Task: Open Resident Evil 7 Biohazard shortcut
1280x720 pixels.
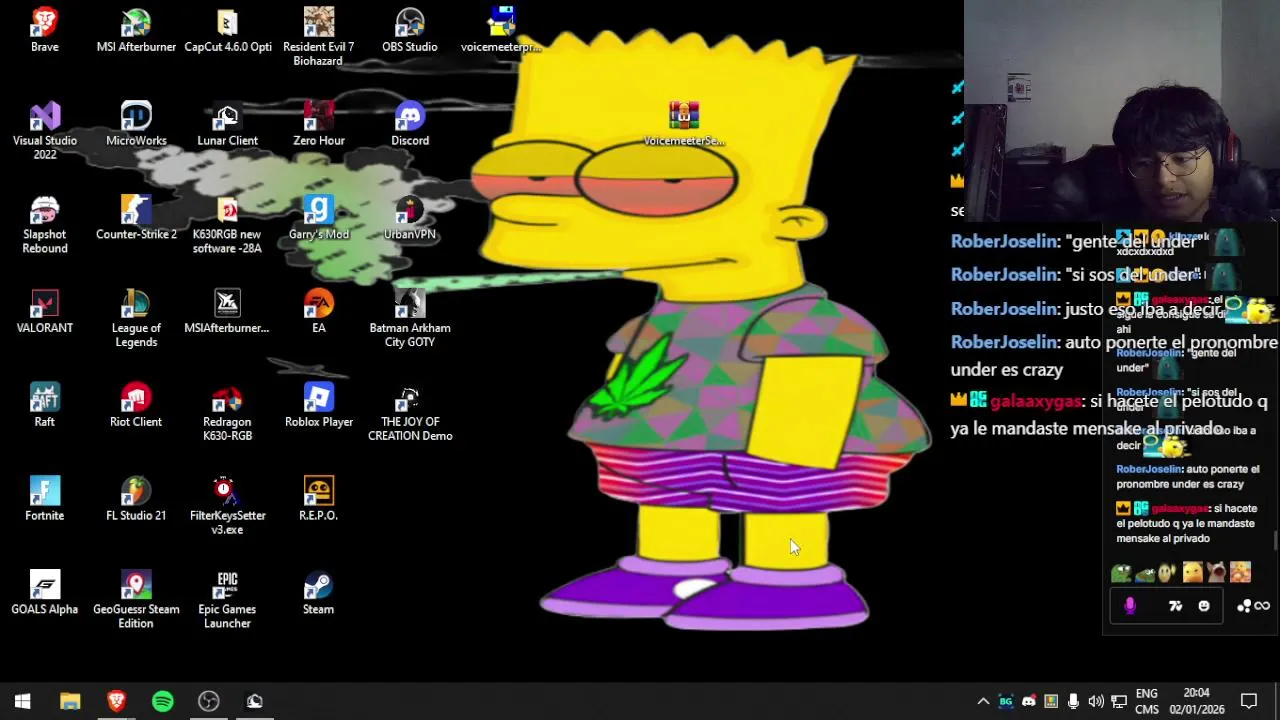Action: 318,36
